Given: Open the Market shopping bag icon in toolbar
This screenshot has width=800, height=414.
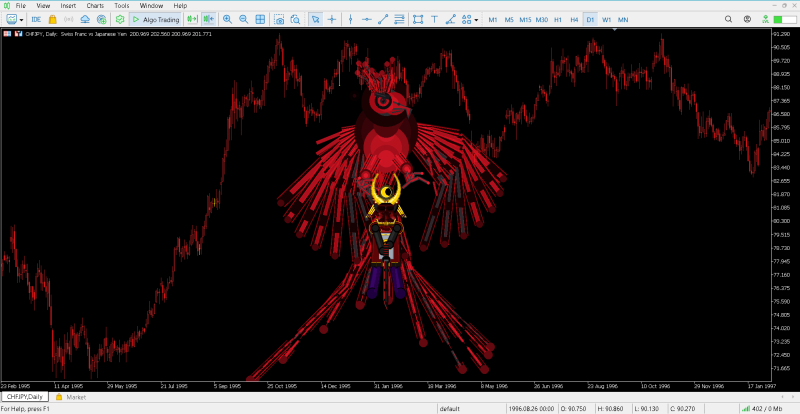Looking at the screenshot, I should coord(53,19).
